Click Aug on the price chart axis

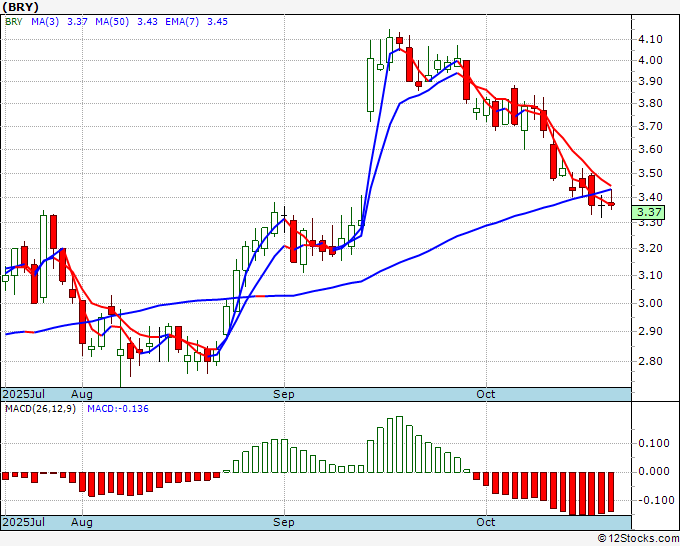(x=82, y=394)
